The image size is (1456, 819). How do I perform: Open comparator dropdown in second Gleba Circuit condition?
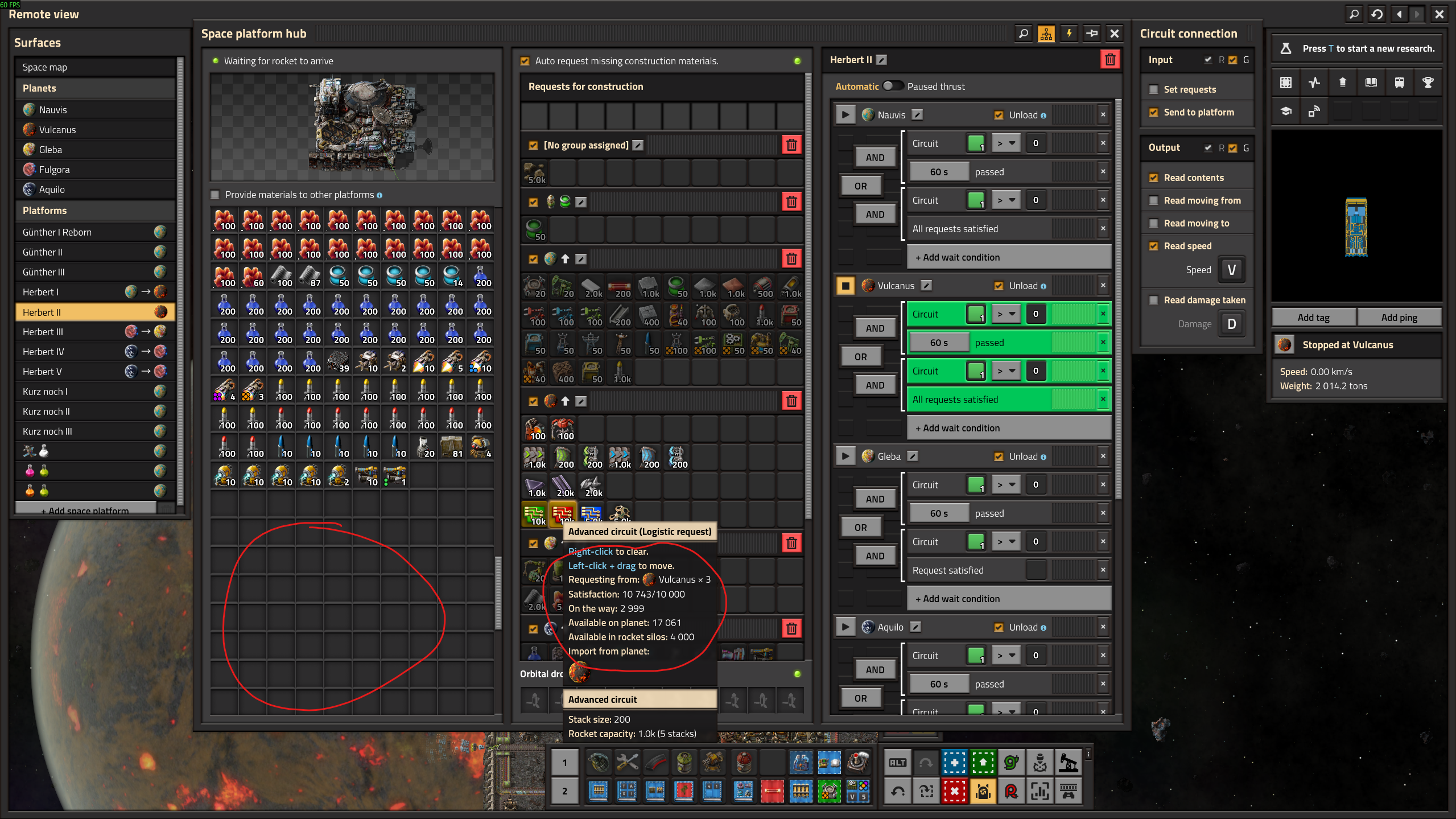point(1006,542)
